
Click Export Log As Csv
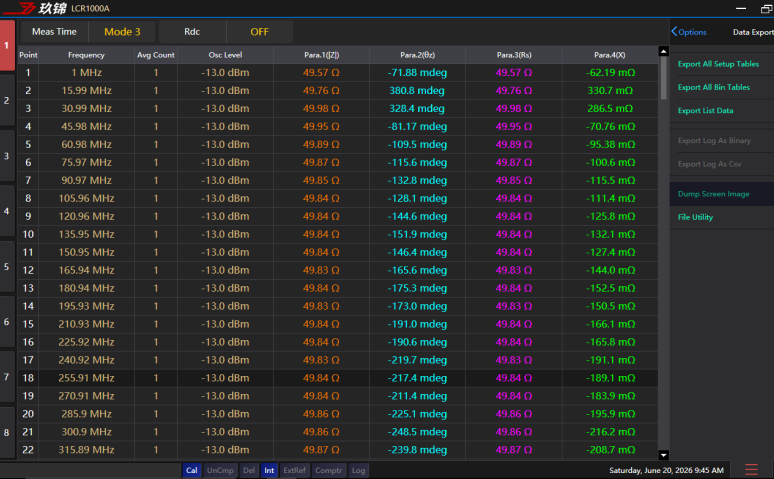[x=709, y=164]
